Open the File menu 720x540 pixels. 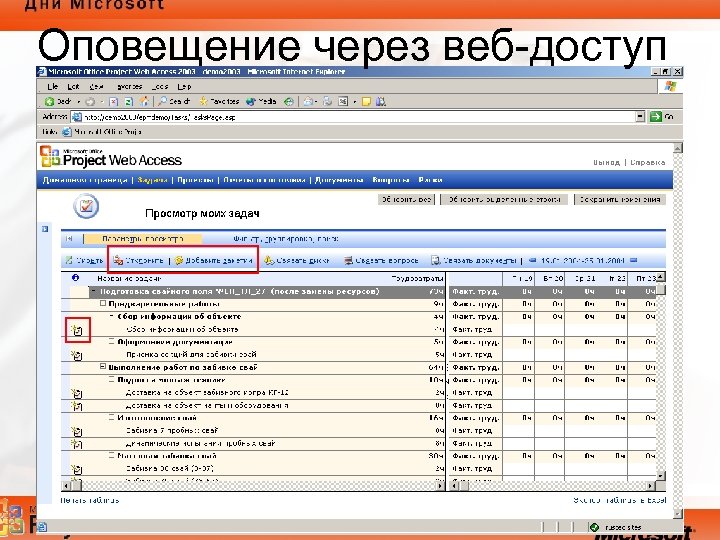52,86
